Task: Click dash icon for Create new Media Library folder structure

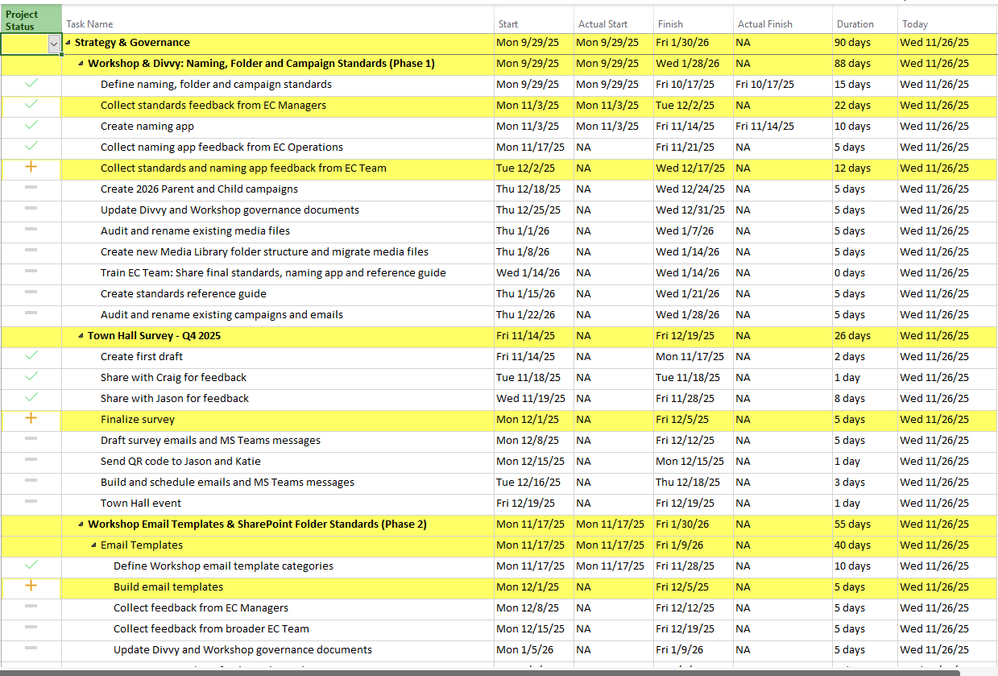Action: click(x=31, y=250)
